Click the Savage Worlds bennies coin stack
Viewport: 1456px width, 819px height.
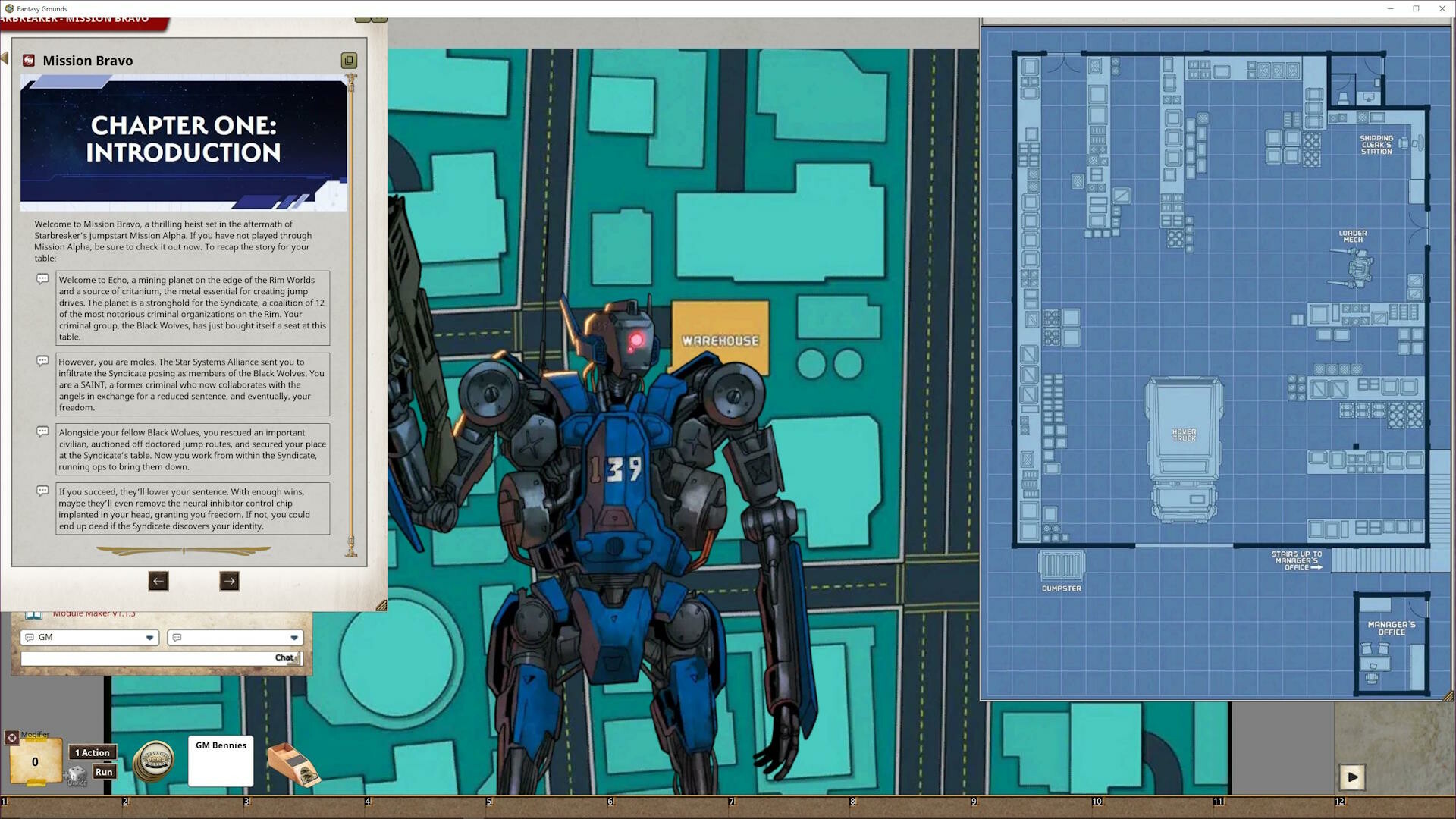(154, 761)
